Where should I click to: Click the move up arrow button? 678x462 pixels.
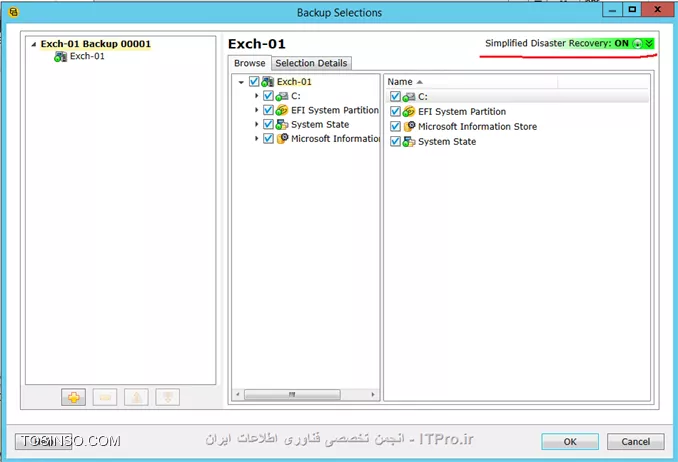[x=136, y=397]
